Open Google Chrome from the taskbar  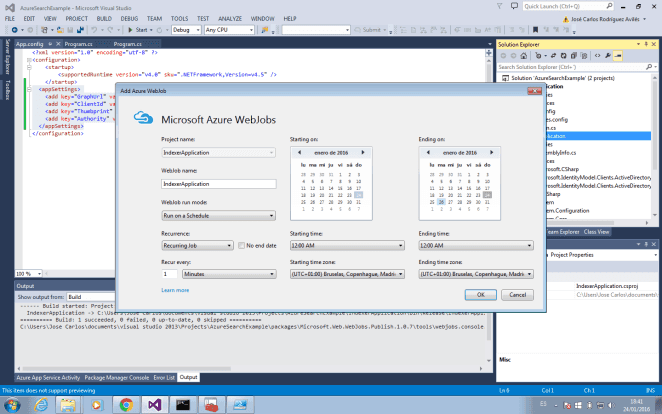click(126, 405)
